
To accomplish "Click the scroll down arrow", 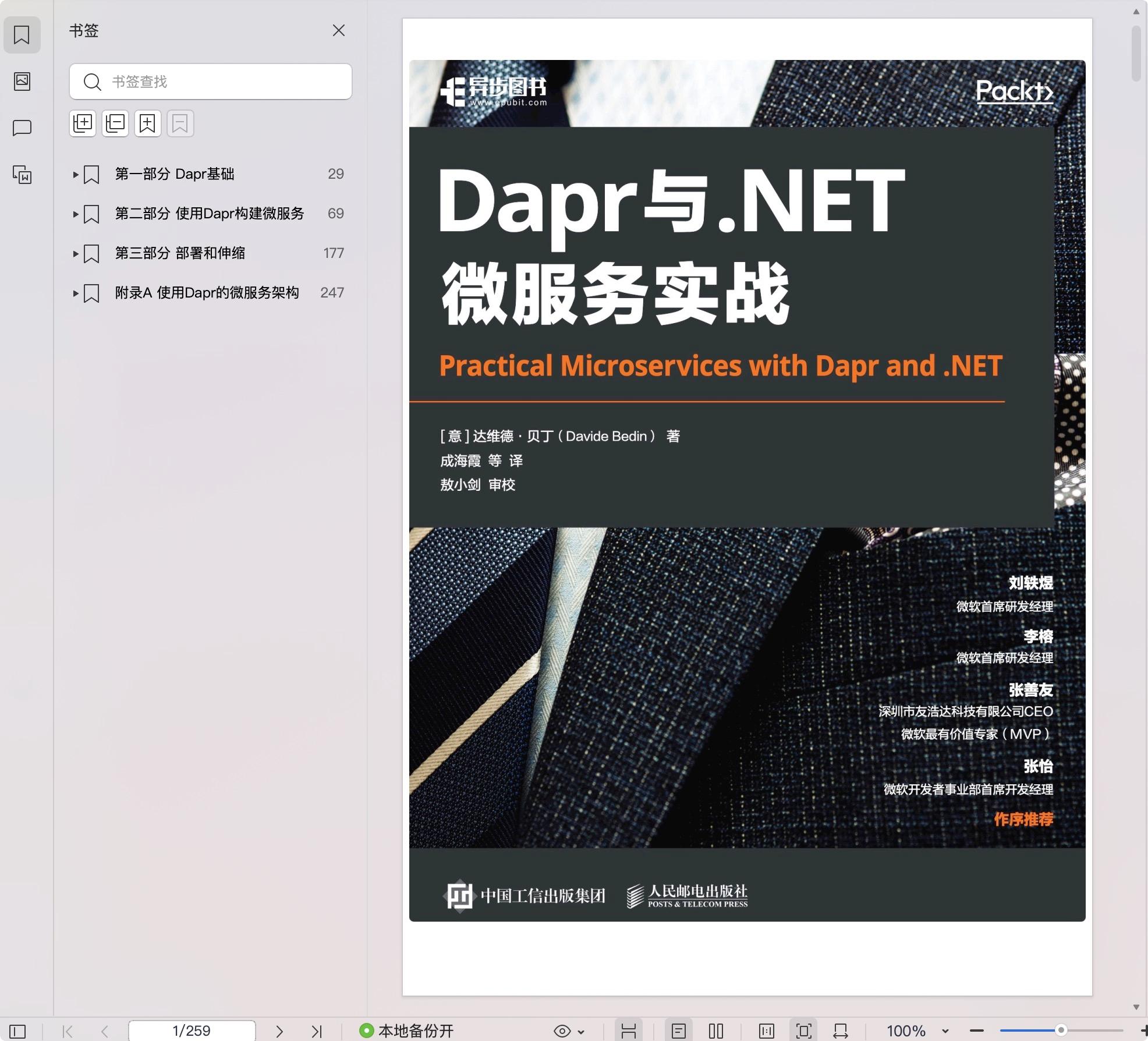I will (1136, 1007).
